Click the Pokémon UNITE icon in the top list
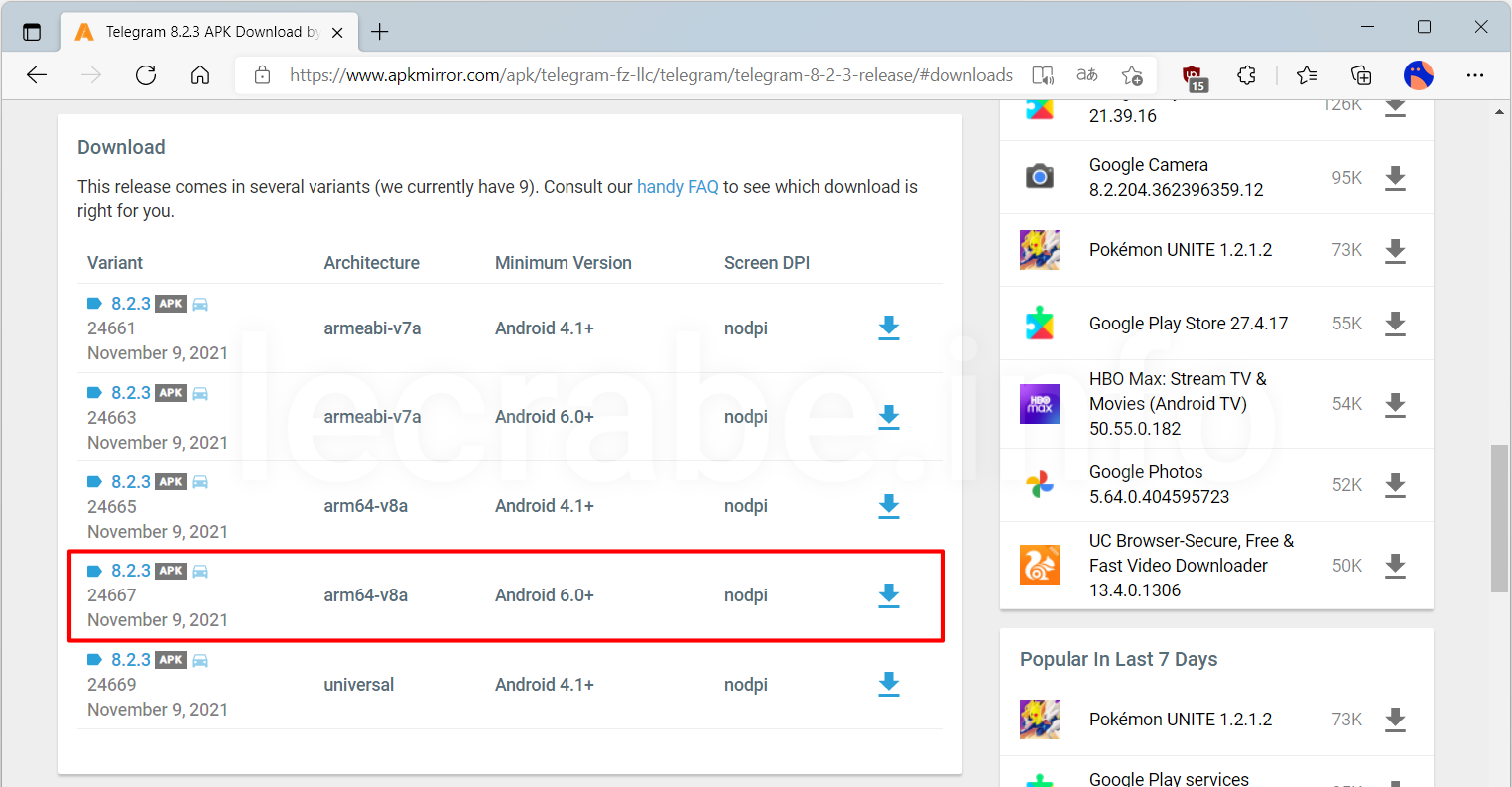 tap(1040, 250)
